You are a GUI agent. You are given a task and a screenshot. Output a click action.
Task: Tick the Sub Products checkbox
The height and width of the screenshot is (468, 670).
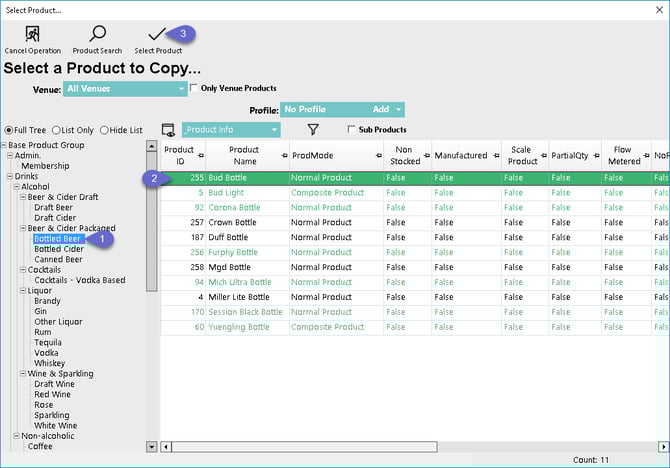[350, 129]
